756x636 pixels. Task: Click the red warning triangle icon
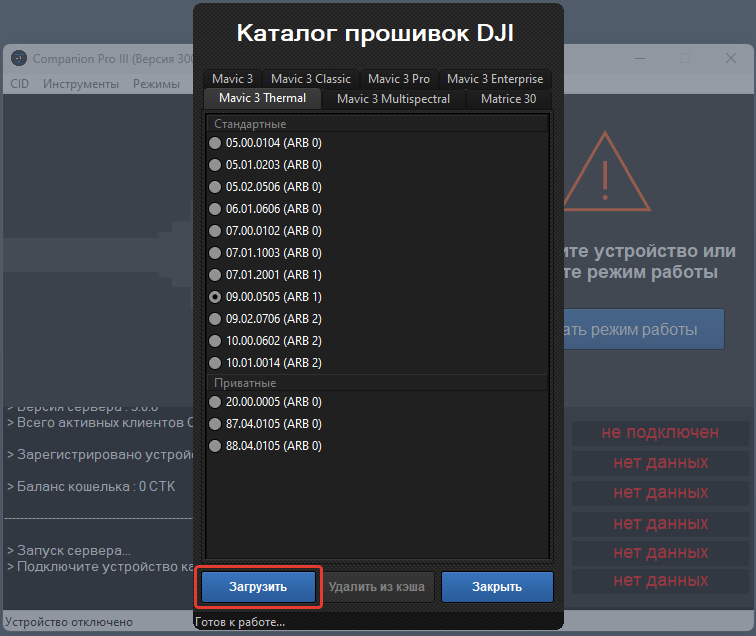pyautogui.click(x=607, y=172)
